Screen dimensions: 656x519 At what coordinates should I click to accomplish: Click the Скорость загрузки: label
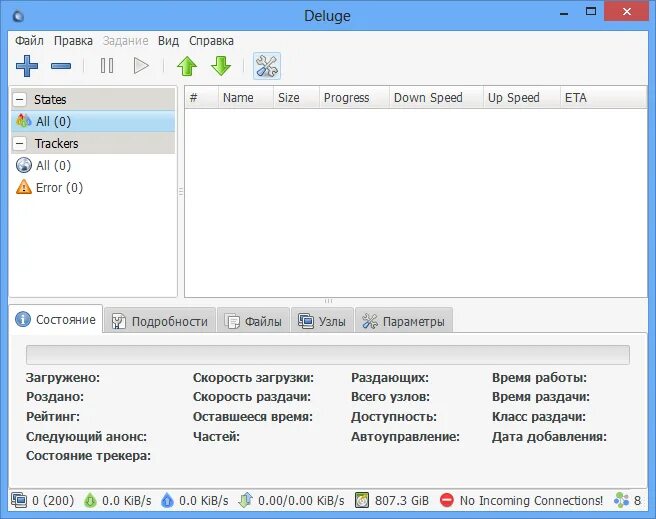[x=253, y=378]
